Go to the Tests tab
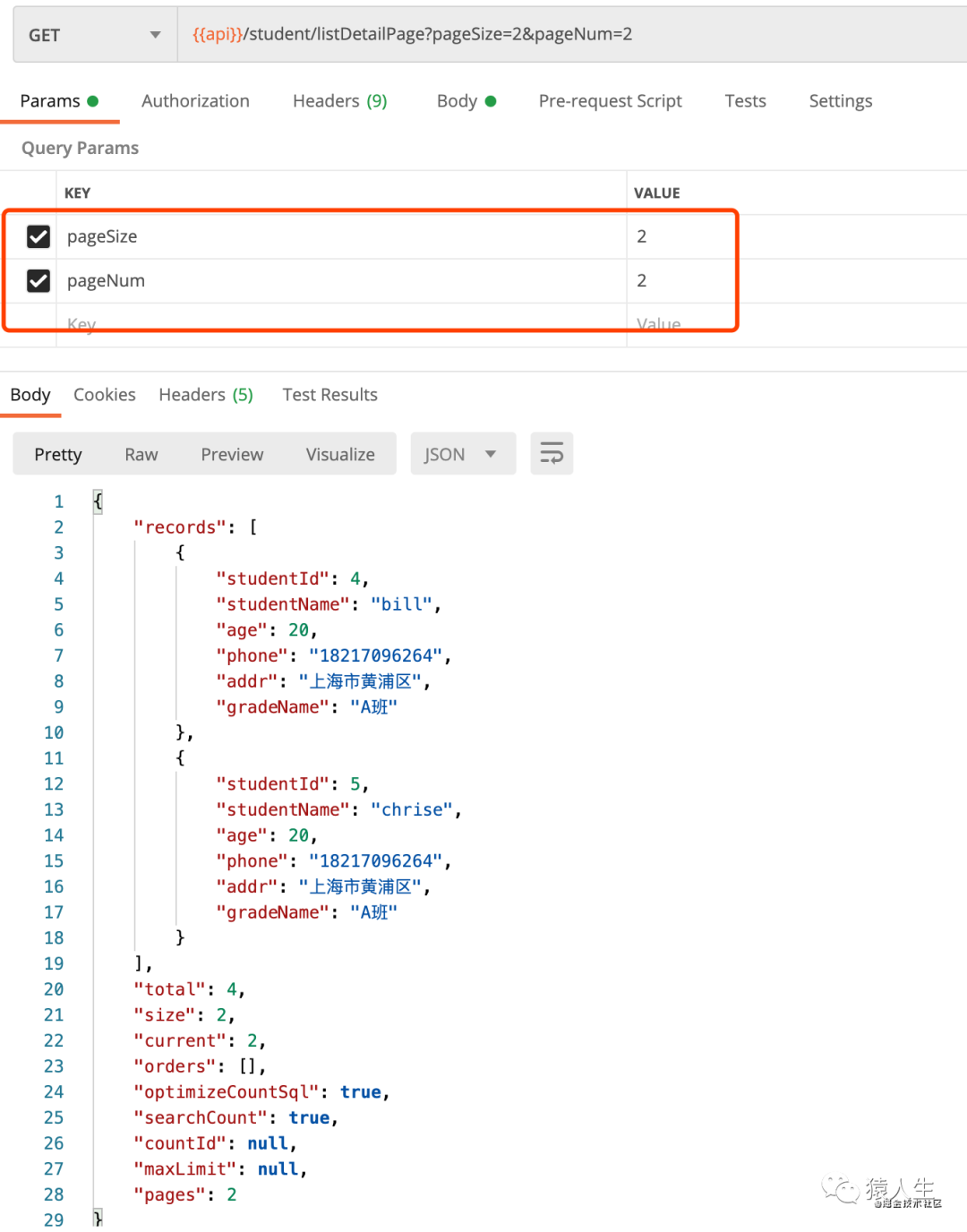Viewport: 967px width, 1232px height. pyautogui.click(x=745, y=101)
